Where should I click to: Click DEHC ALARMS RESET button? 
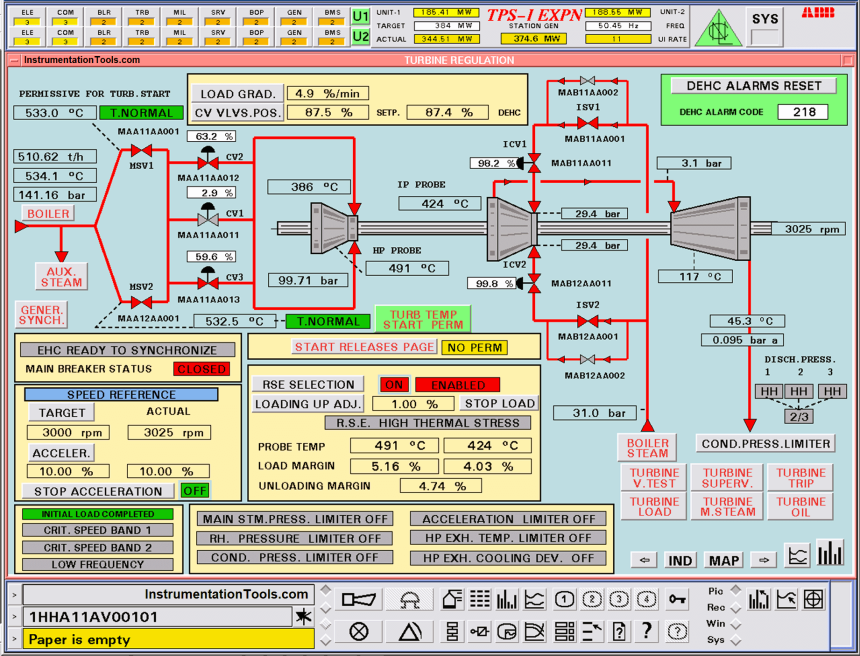point(754,86)
